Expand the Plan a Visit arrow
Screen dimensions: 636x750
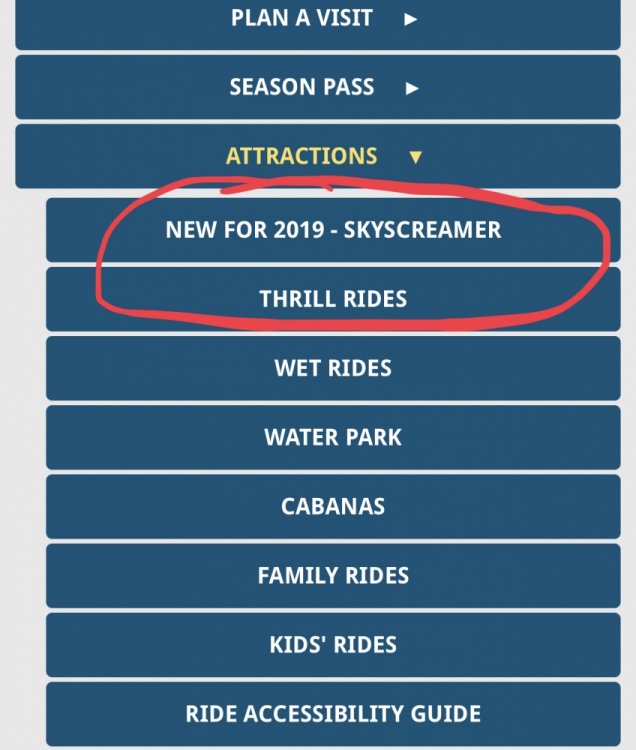(410, 19)
